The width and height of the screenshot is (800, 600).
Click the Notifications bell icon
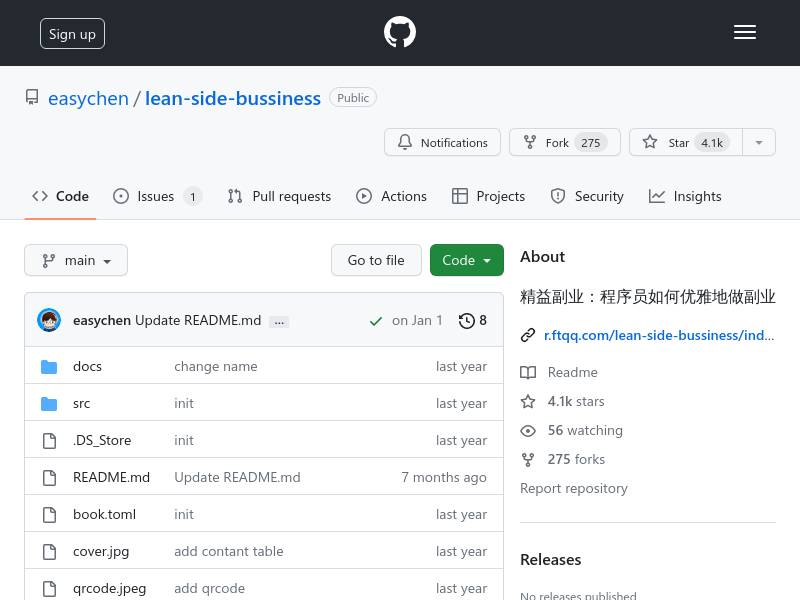(x=405, y=142)
